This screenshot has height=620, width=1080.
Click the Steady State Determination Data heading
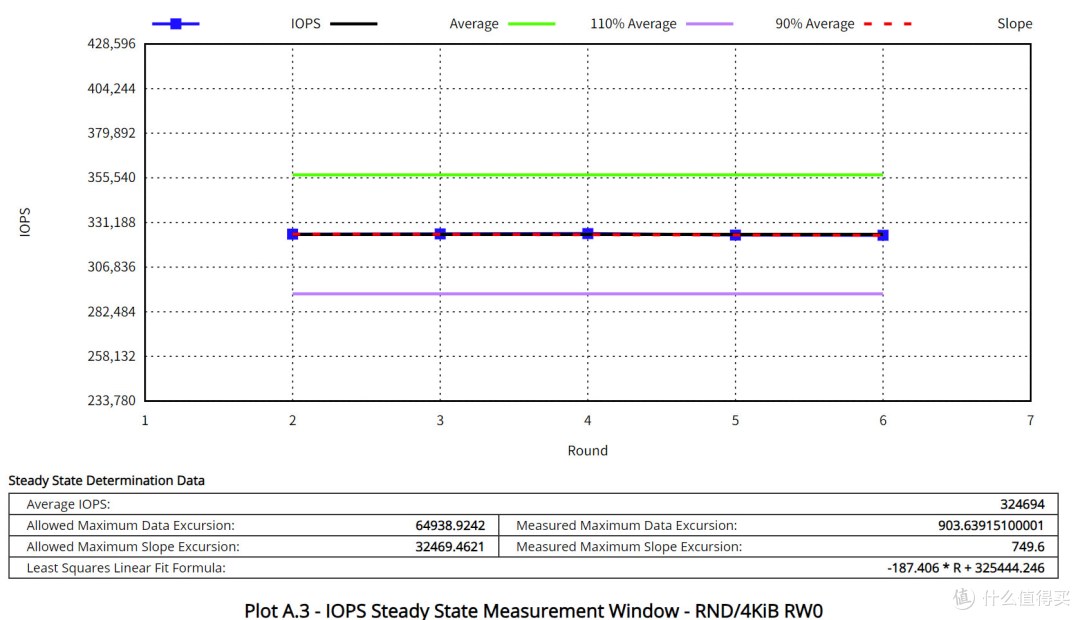coord(106,480)
